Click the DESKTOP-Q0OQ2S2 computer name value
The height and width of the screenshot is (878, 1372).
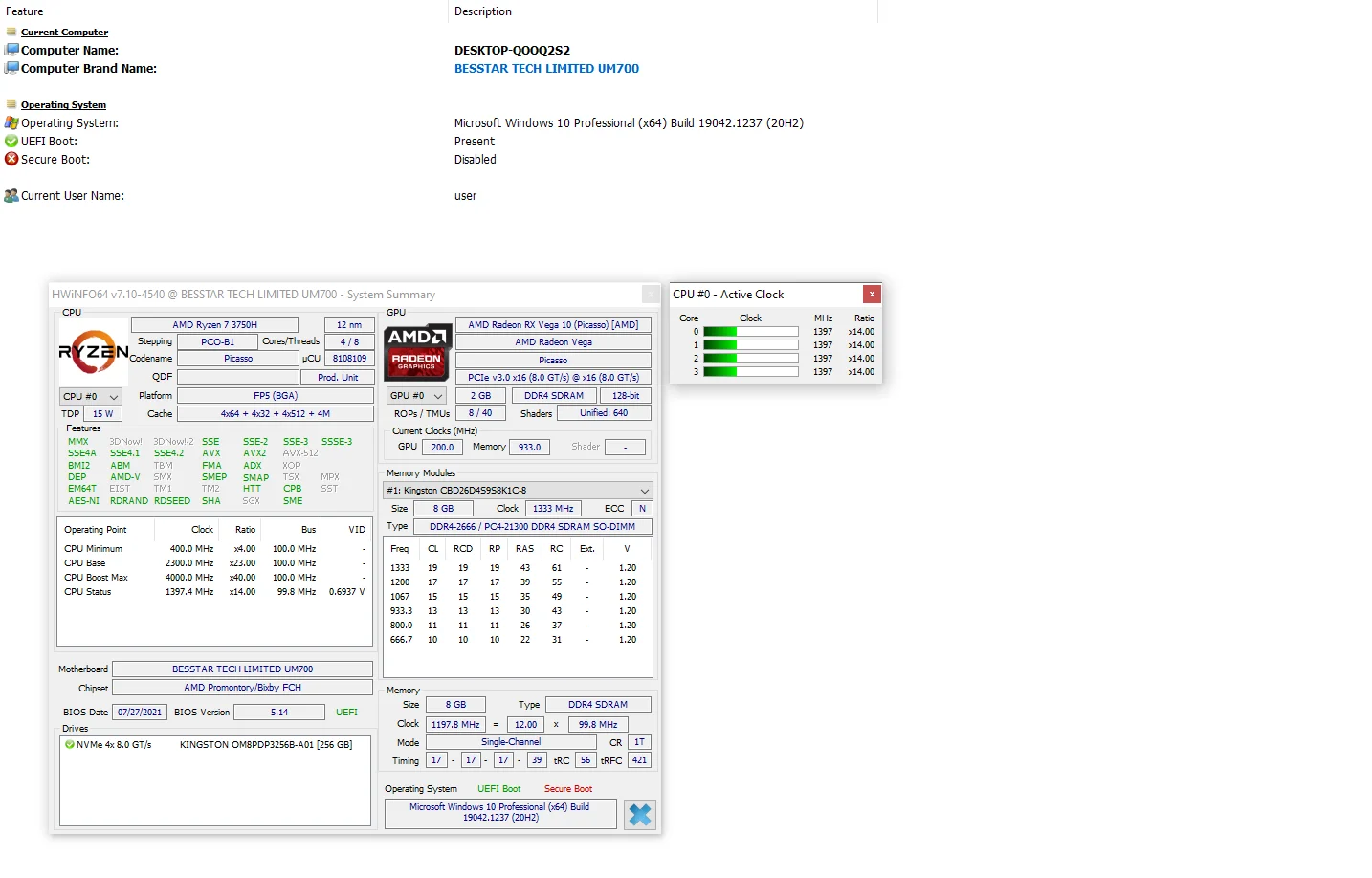coord(512,50)
